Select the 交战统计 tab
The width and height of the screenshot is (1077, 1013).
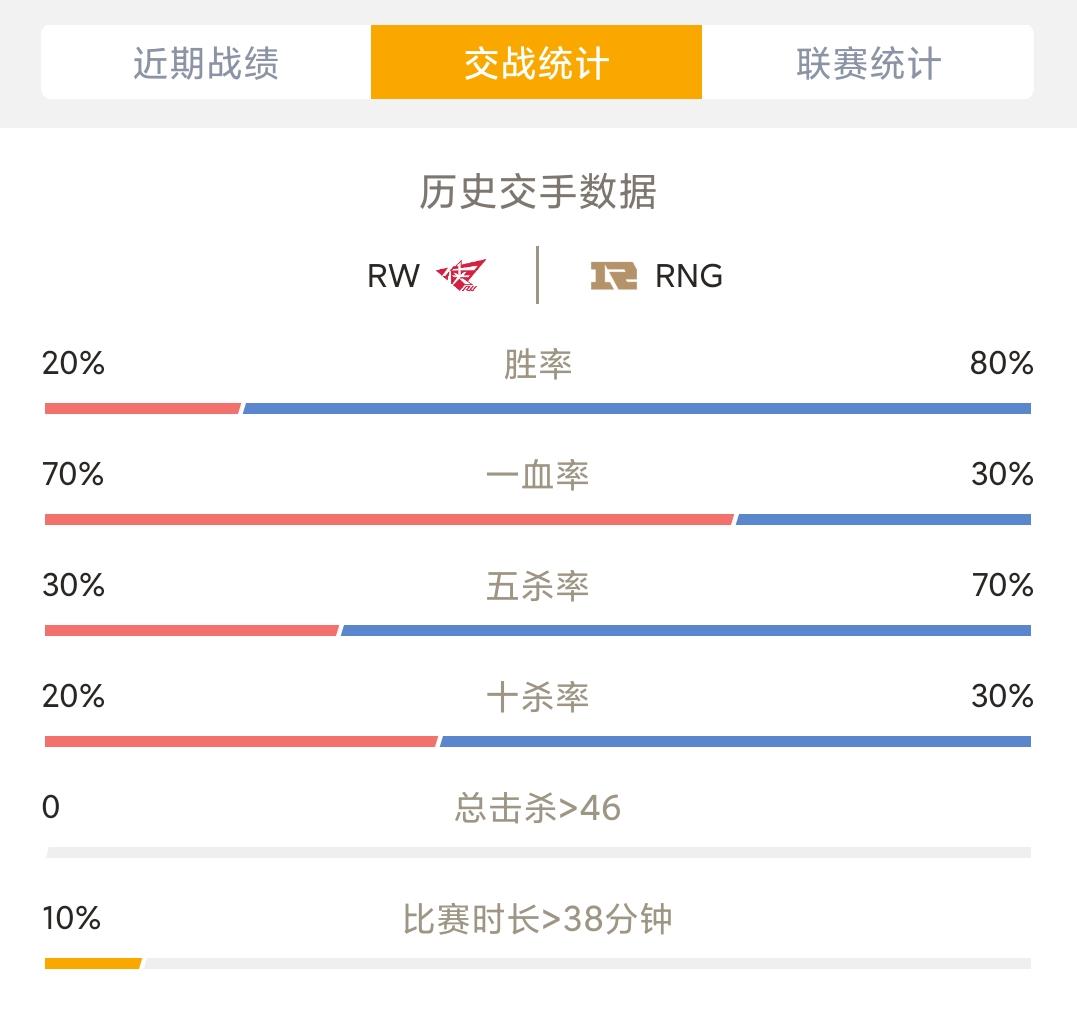pyautogui.click(x=536, y=62)
